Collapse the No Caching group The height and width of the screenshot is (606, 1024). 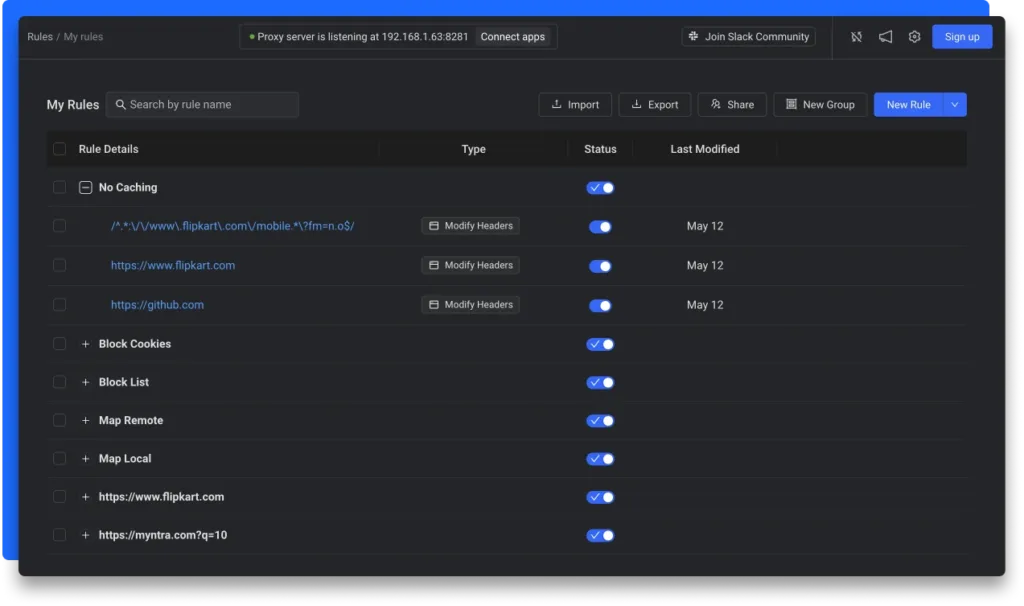pos(86,187)
